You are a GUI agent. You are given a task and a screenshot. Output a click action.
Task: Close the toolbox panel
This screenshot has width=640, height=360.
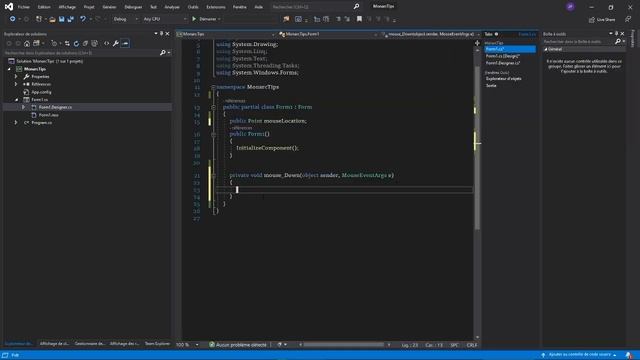pyautogui.click(x=622, y=34)
